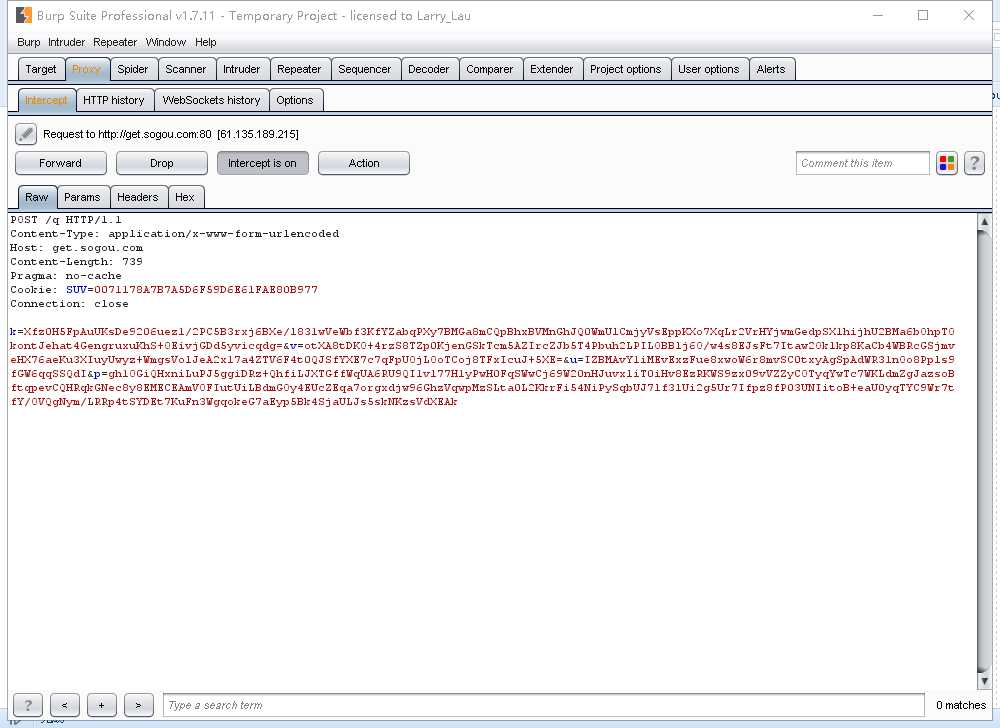The height and width of the screenshot is (728, 1000).
Task: Click the help icon beside comment field
Action: point(974,163)
